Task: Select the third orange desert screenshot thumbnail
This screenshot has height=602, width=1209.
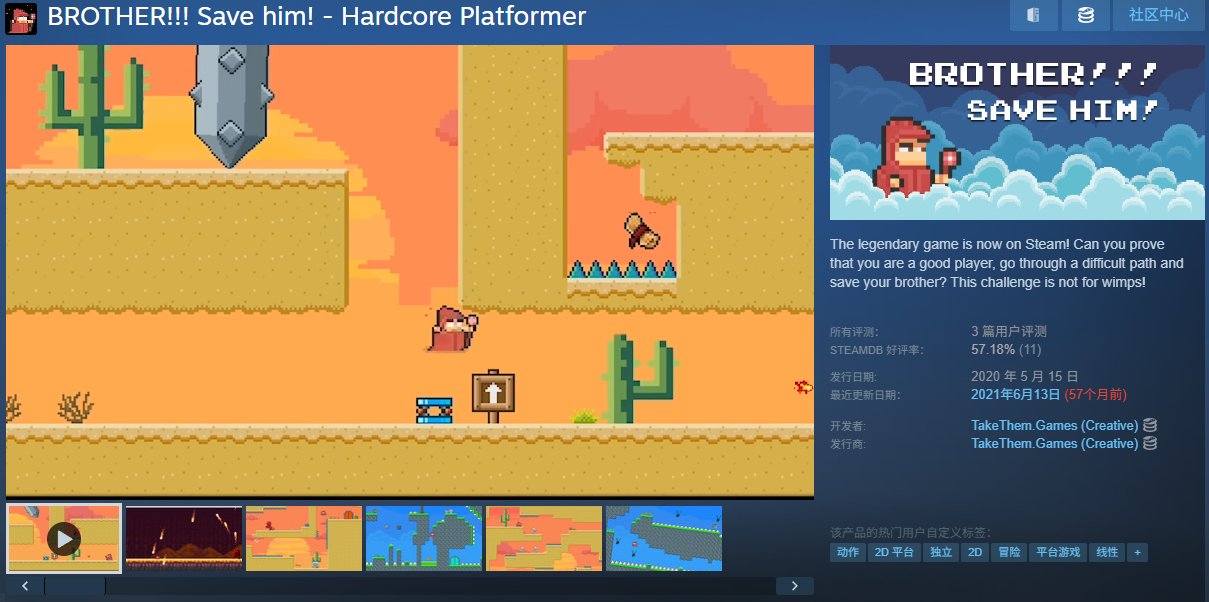Action: (304, 538)
